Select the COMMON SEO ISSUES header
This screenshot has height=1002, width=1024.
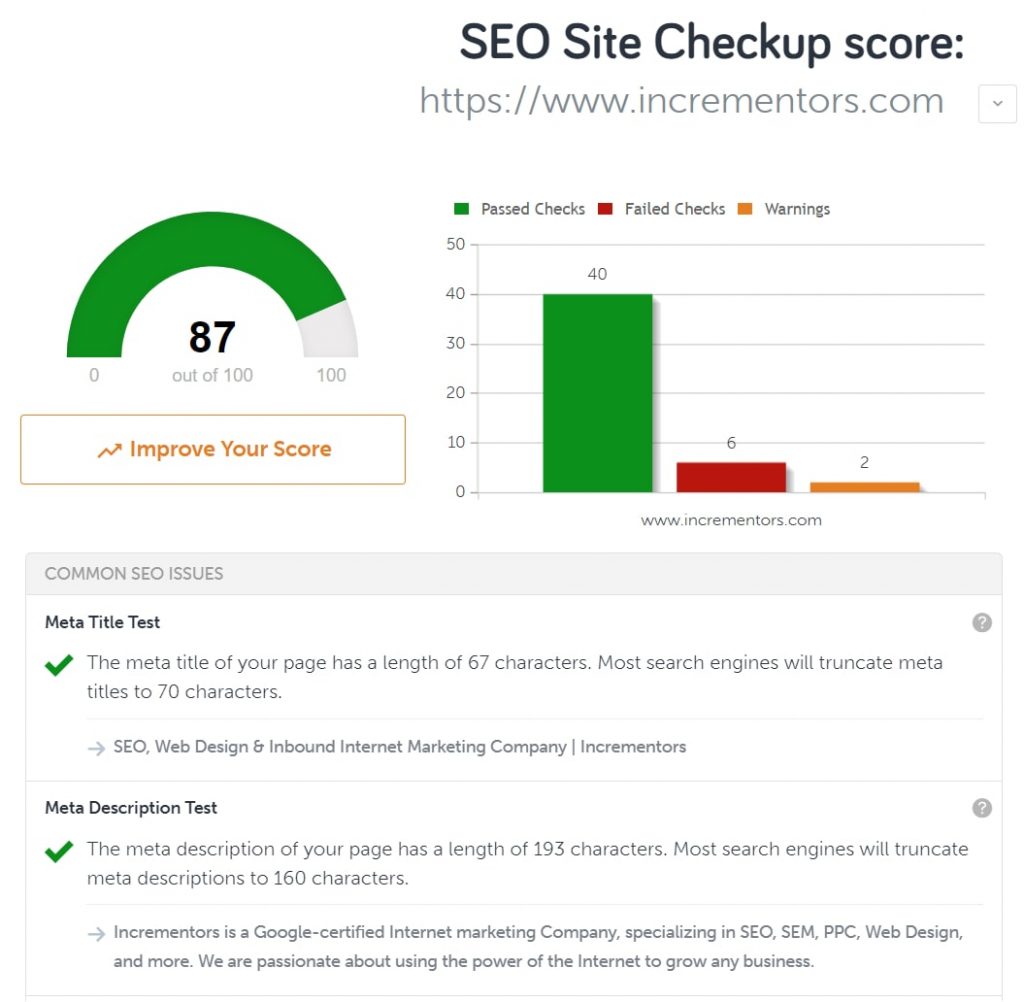click(x=133, y=573)
